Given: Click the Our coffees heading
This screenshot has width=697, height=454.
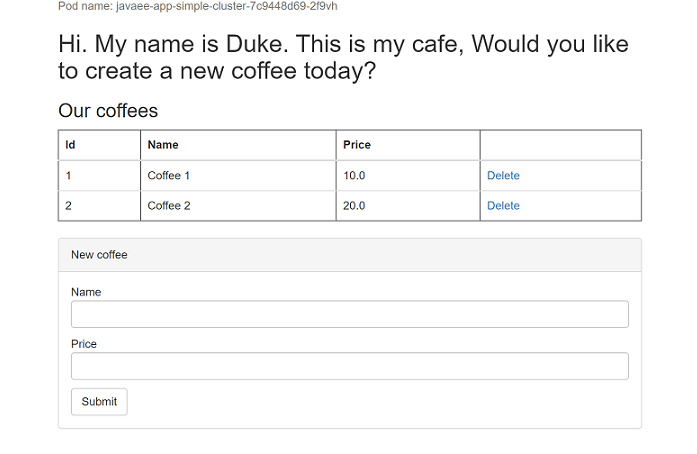Looking at the screenshot, I should (108, 111).
